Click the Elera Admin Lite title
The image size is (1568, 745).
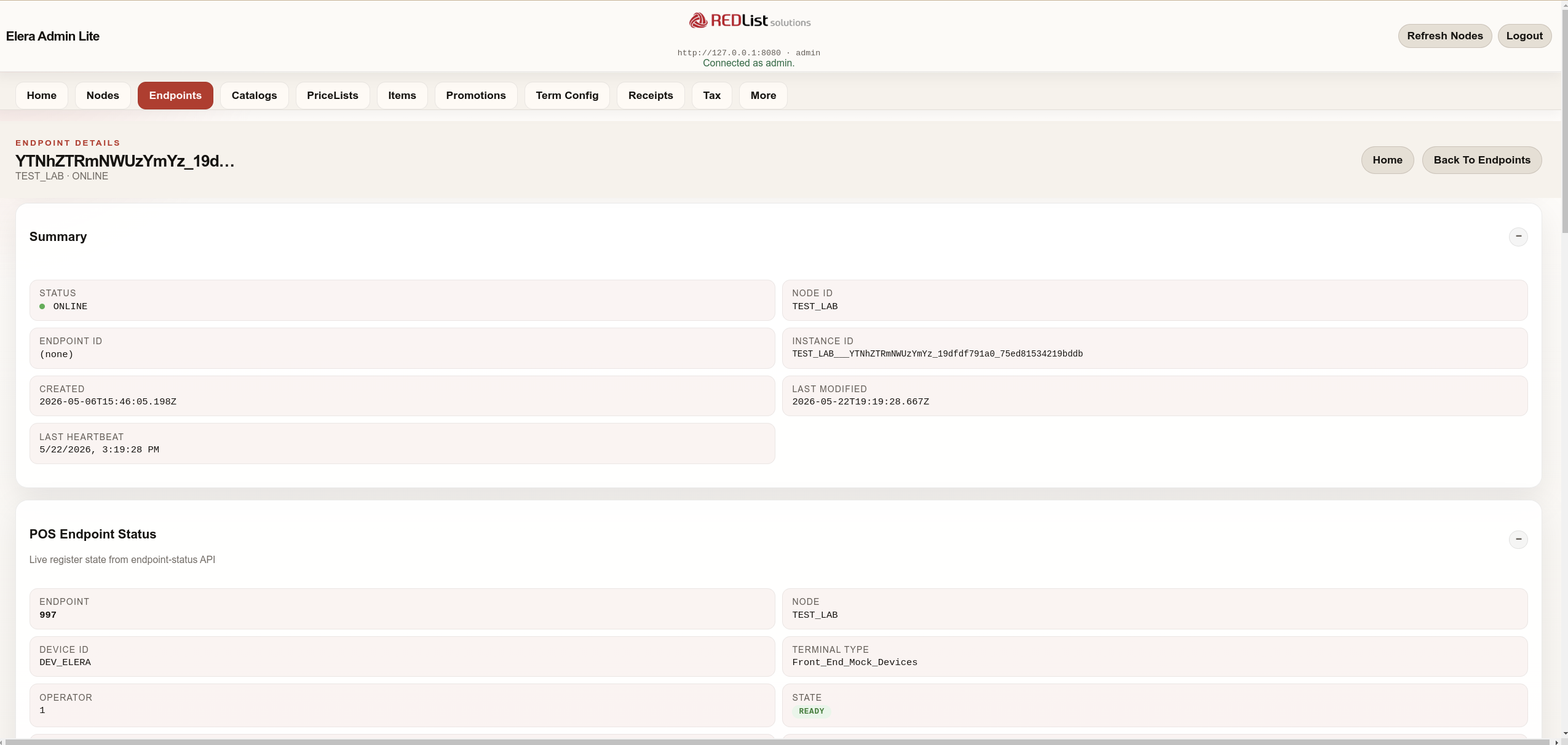(53, 36)
